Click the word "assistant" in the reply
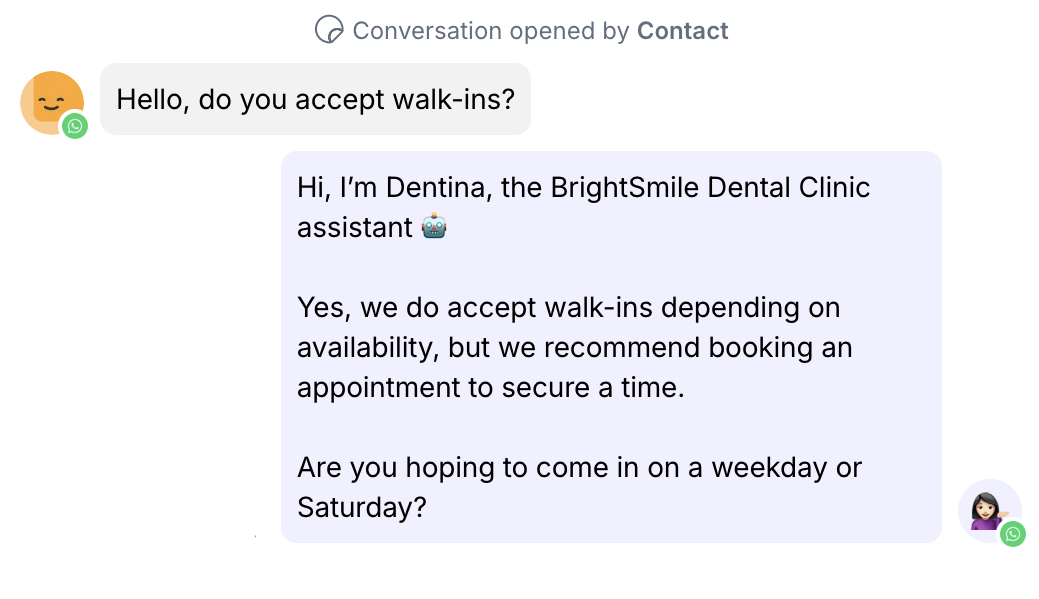The height and width of the screenshot is (599, 1039). coord(355,227)
